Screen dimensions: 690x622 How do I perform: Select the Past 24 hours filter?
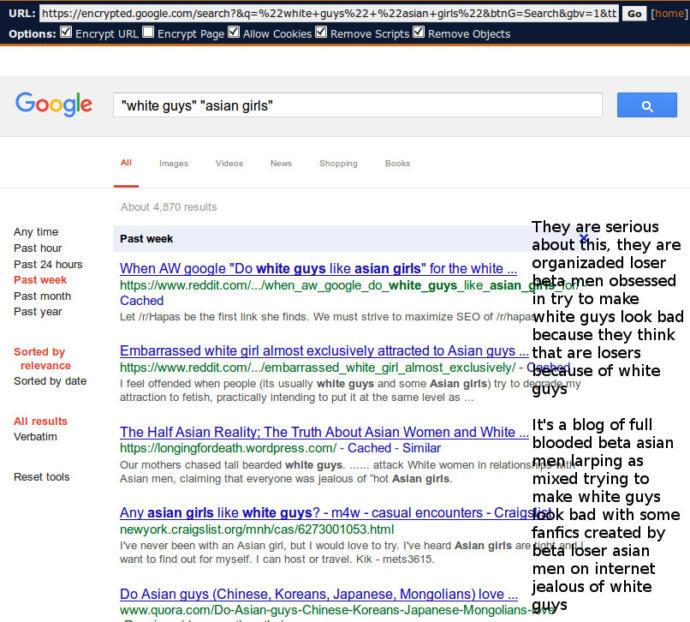coord(48,264)
